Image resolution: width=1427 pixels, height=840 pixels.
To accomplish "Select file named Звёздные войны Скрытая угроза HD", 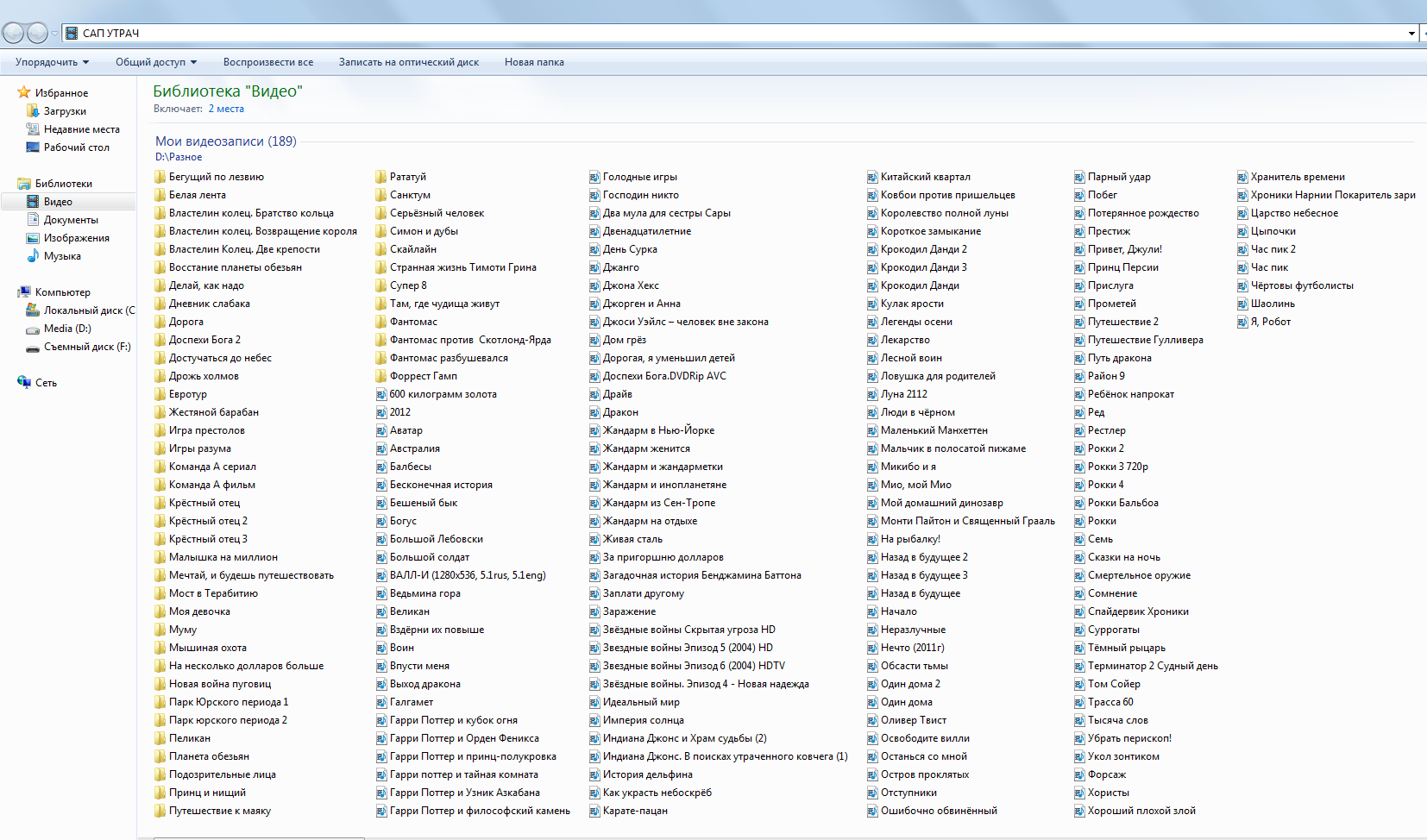I will click(x=689, y=630).
